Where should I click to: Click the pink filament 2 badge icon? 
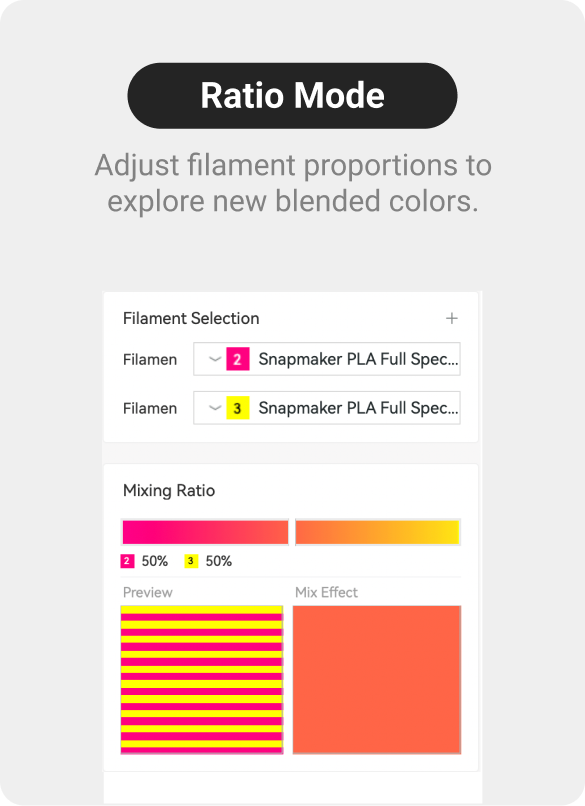point(237,359)
